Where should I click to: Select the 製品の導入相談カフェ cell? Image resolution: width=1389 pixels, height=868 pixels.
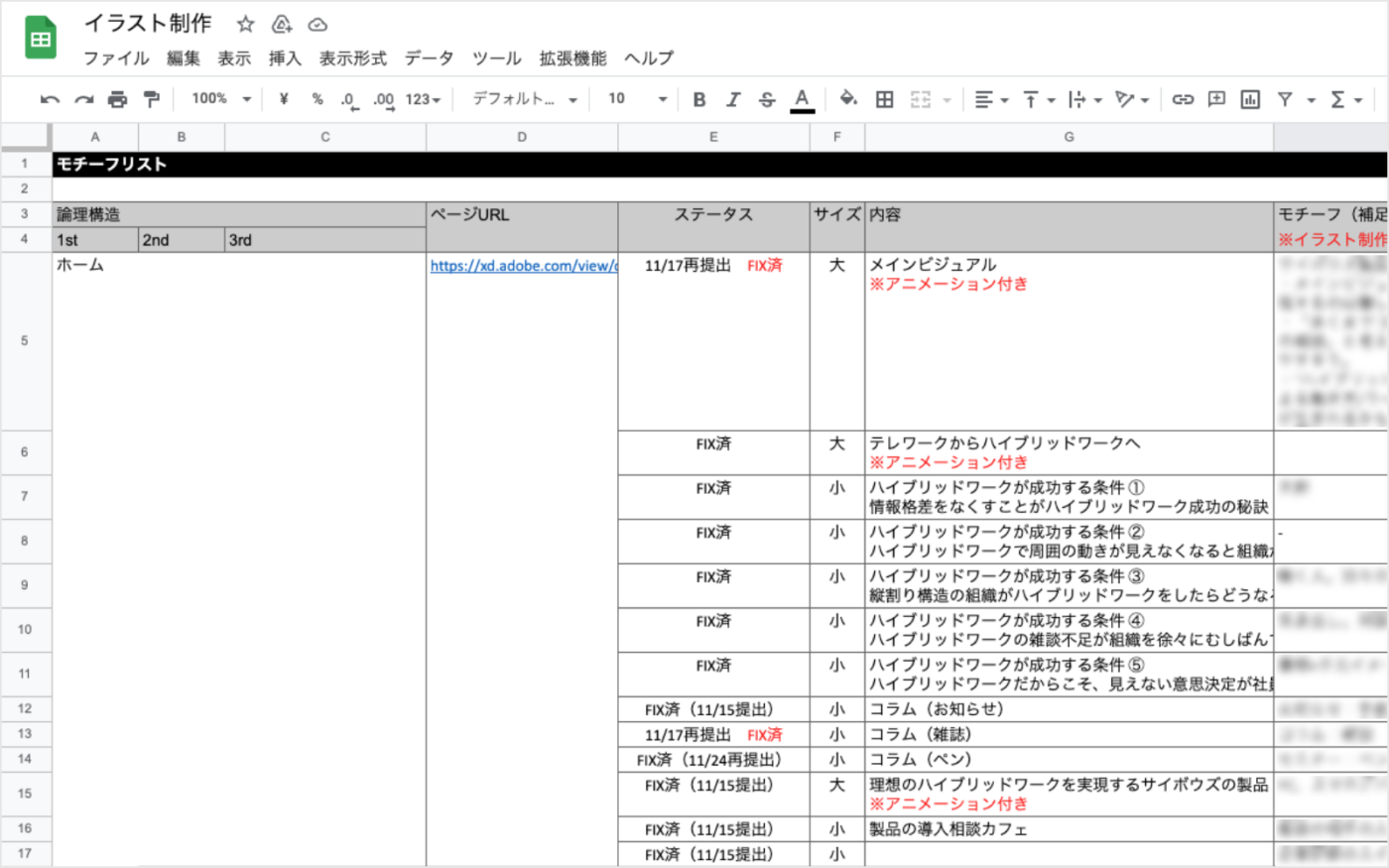pos(1069,829)
